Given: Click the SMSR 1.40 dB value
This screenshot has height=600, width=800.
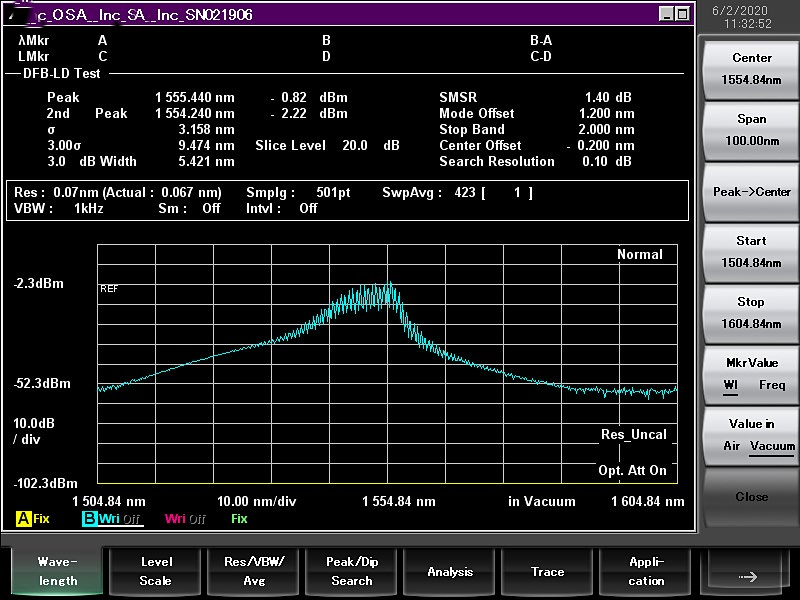Looking at the screenshot, I should 608,97.
